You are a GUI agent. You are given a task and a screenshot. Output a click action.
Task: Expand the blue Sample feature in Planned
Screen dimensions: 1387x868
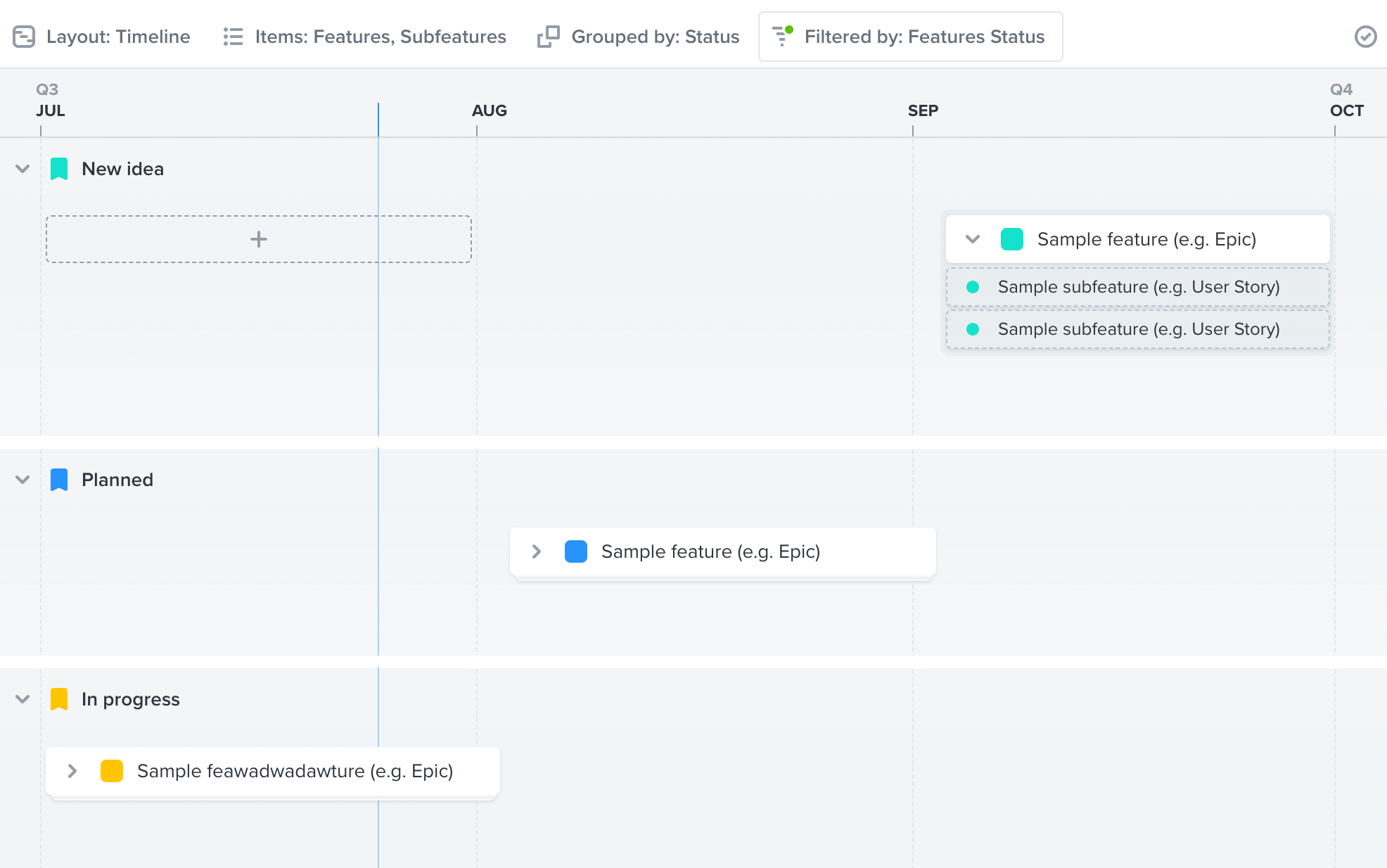(537, 551)
